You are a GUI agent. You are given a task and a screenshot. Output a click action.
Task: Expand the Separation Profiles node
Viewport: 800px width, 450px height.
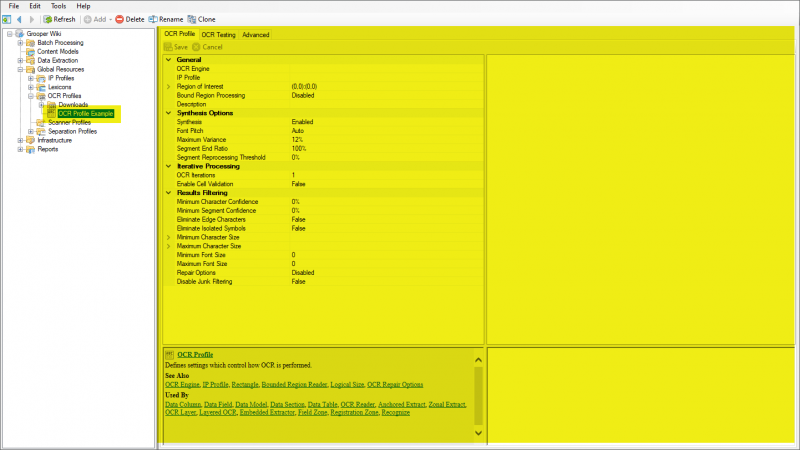(x=31, y=132)
